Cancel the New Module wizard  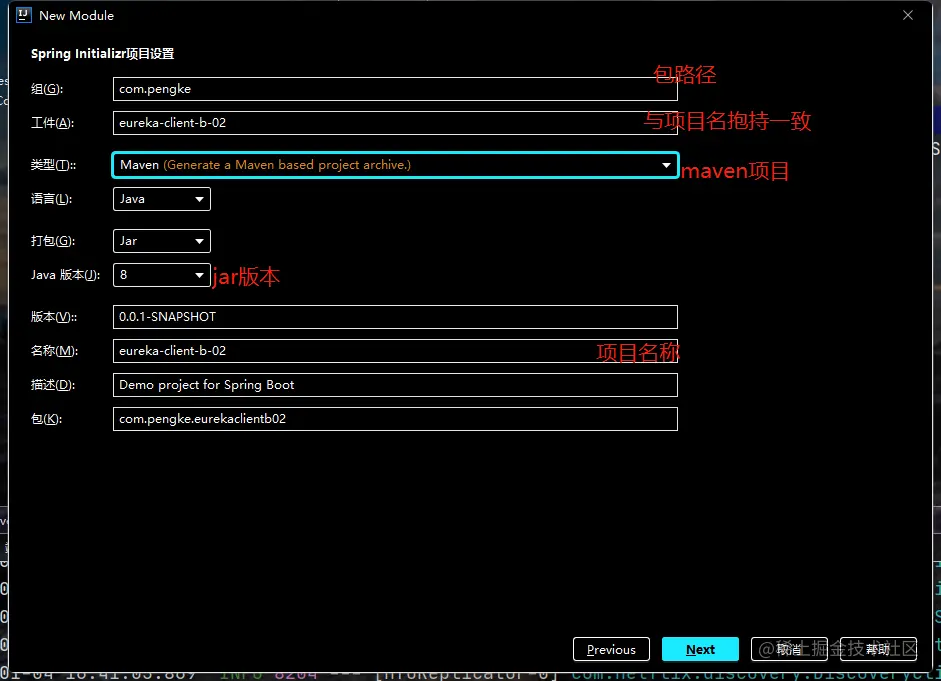(x=789, y=649)
